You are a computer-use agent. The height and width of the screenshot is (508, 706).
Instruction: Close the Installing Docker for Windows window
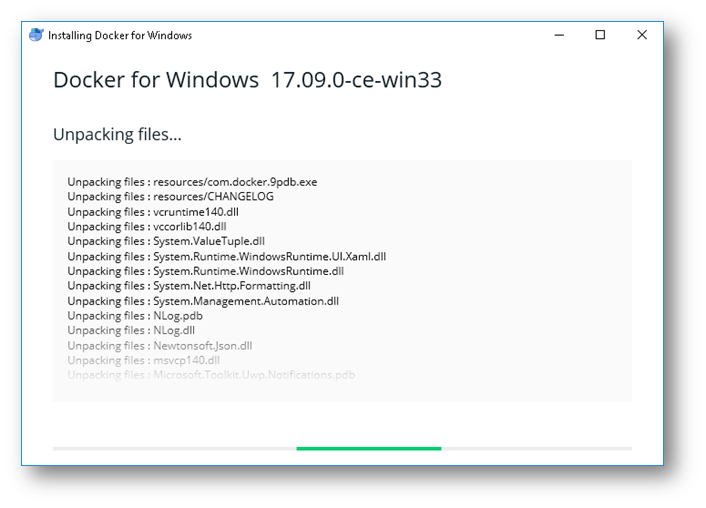[642, 35]
